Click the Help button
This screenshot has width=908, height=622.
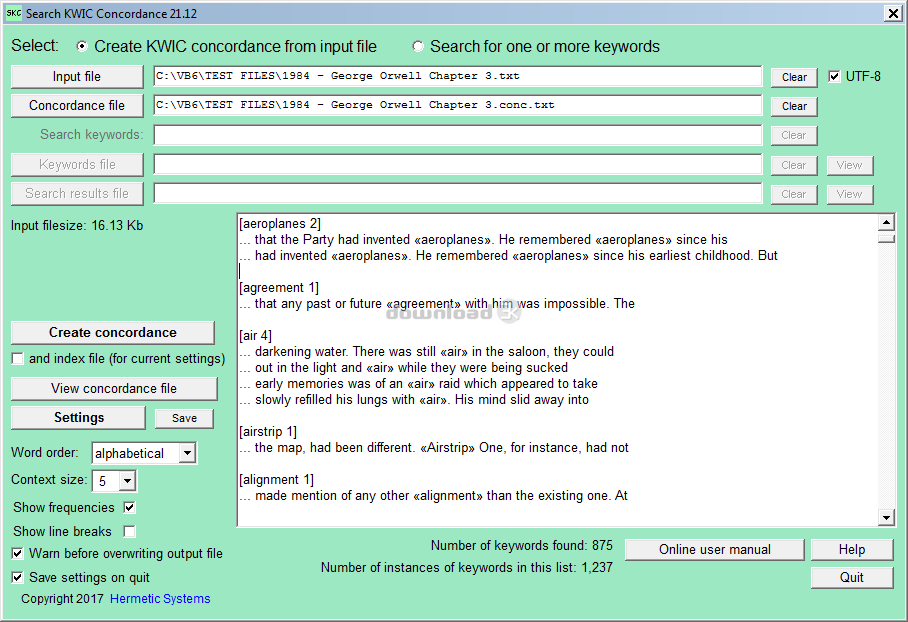point(852,550)
